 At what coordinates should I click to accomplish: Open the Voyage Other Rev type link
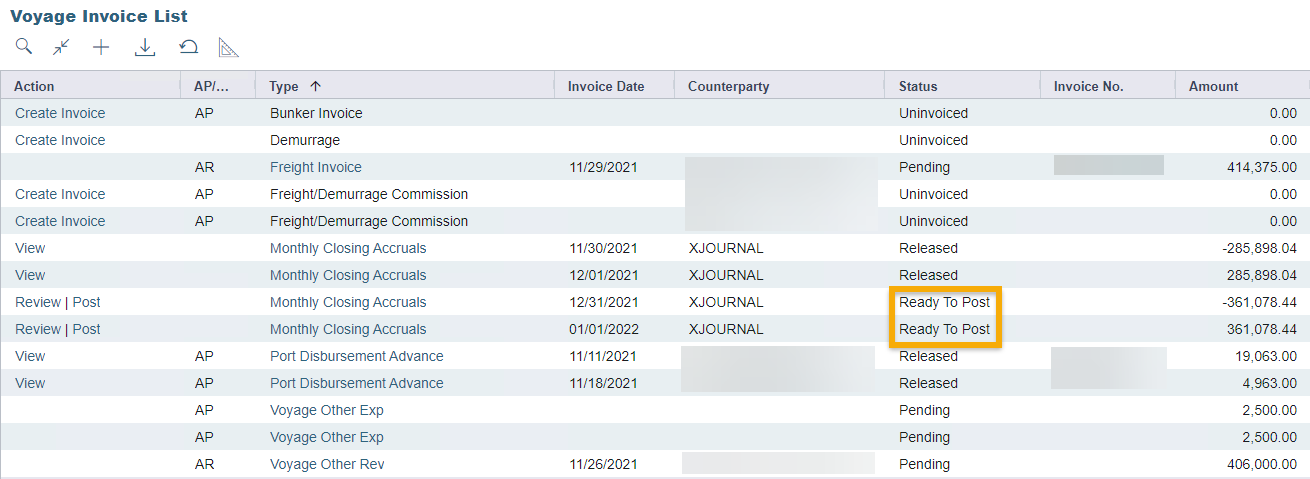tap(327, 464)
